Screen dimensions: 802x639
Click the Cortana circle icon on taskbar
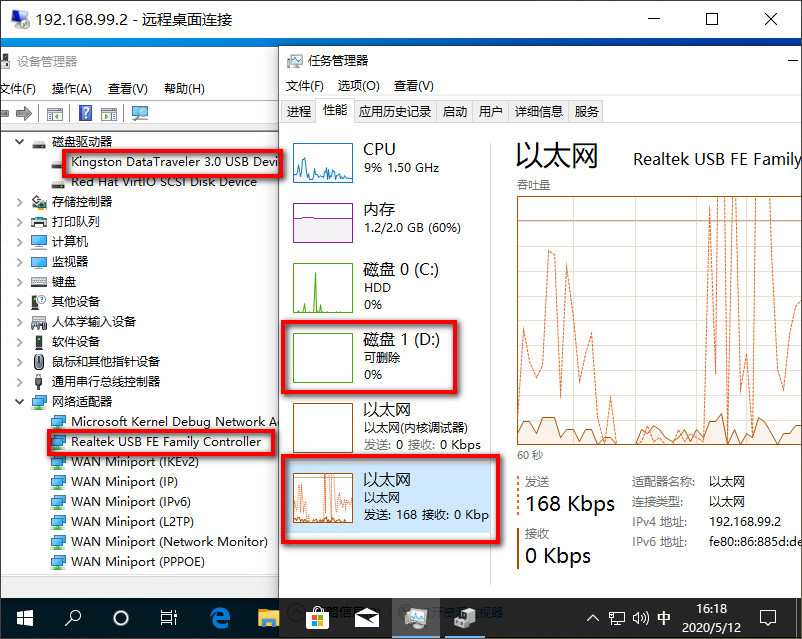(120, 617)
